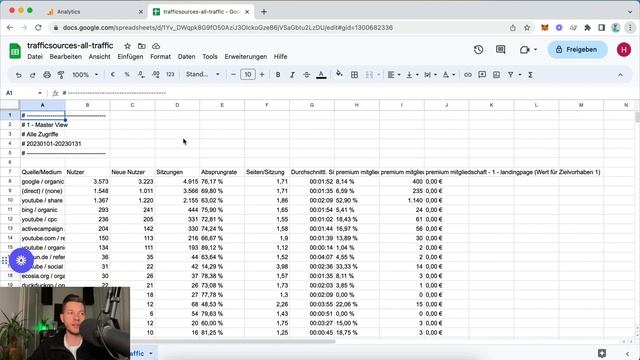Open the borders tool
This screenshot has width=640, height=360.
tap(354, 75)
